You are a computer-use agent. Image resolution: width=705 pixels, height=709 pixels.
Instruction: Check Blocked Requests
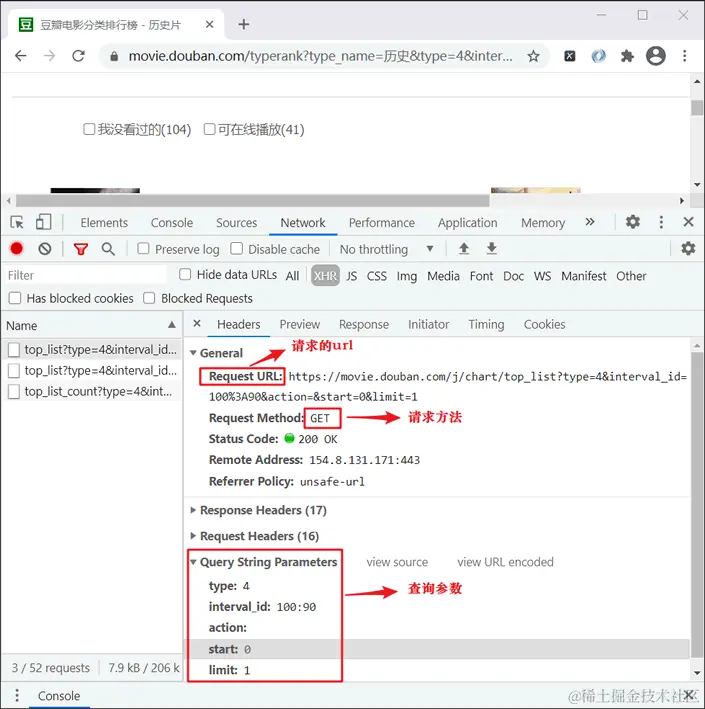click(x=149, y=298)
